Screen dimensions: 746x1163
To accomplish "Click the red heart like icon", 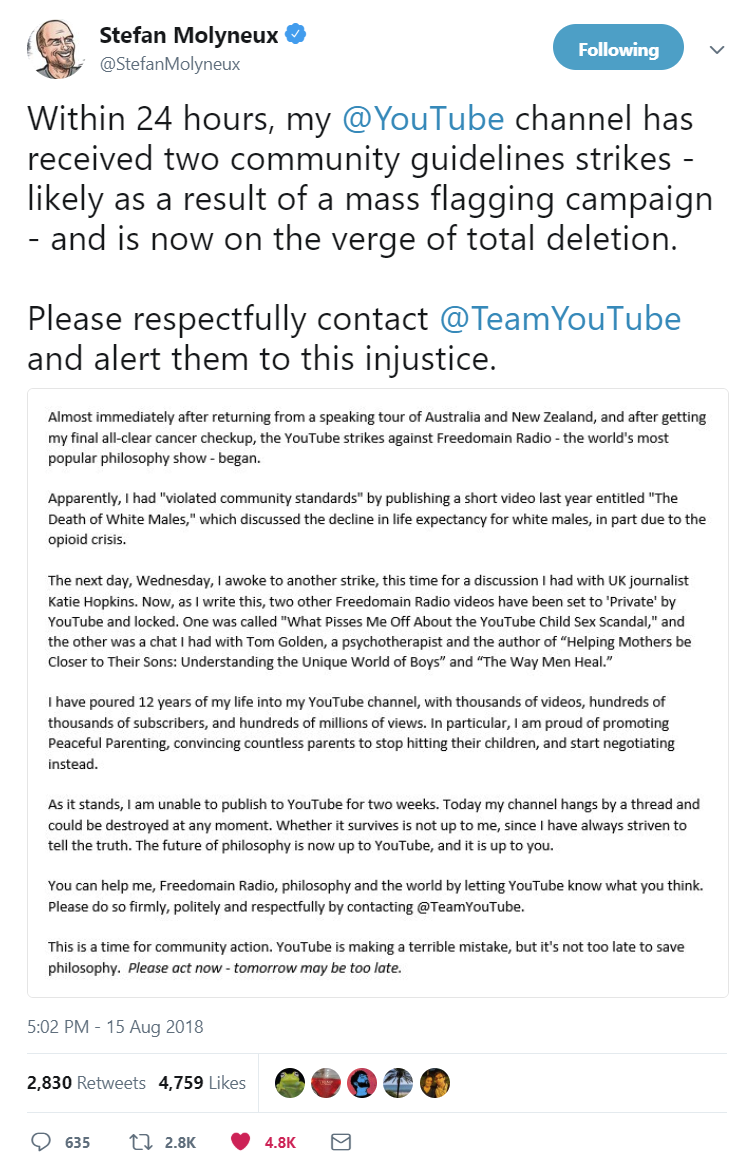I will point(240,1141).
